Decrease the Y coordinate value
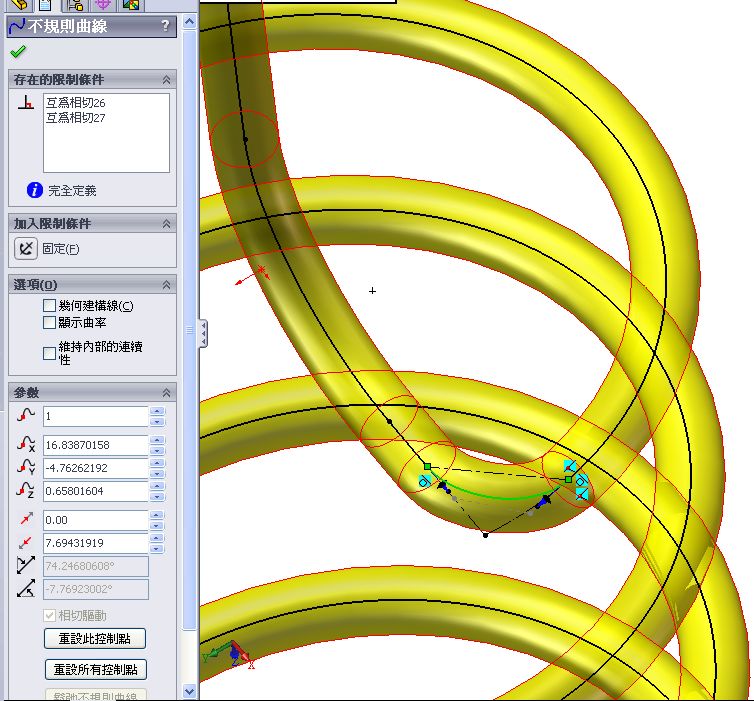Viewport: 754px width, 701px height. (x=157, y=474)
